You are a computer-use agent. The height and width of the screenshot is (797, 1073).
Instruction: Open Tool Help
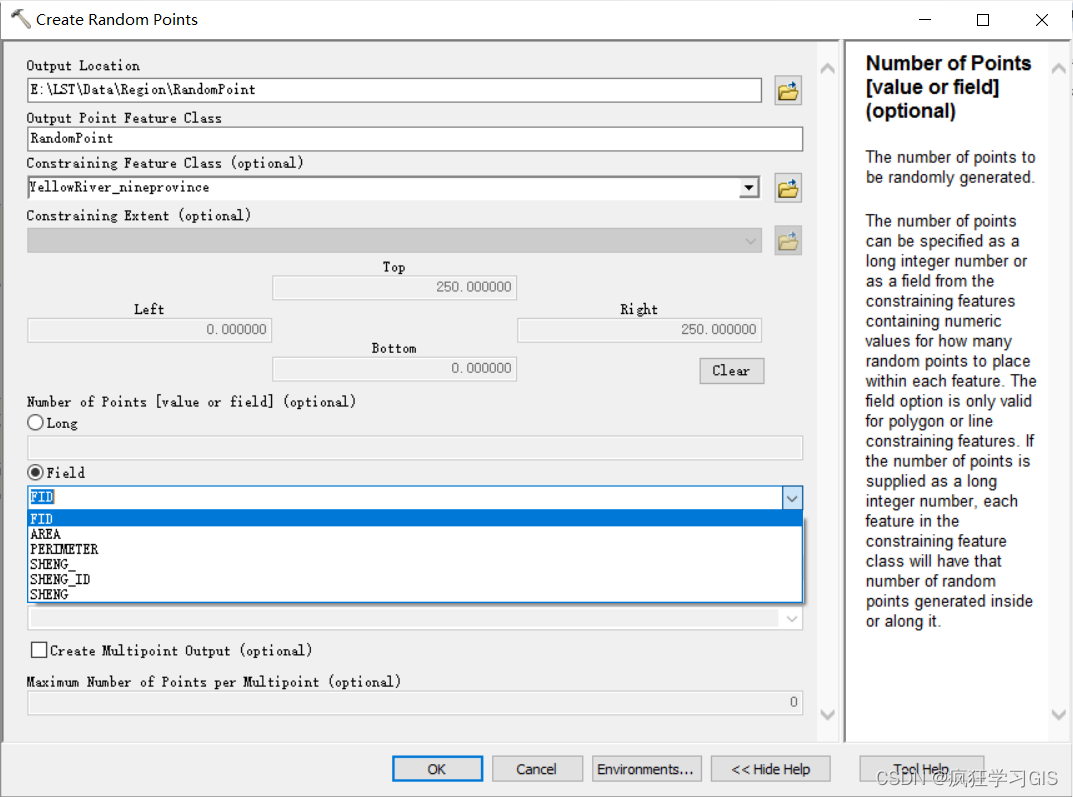click(x=921, y=769)
